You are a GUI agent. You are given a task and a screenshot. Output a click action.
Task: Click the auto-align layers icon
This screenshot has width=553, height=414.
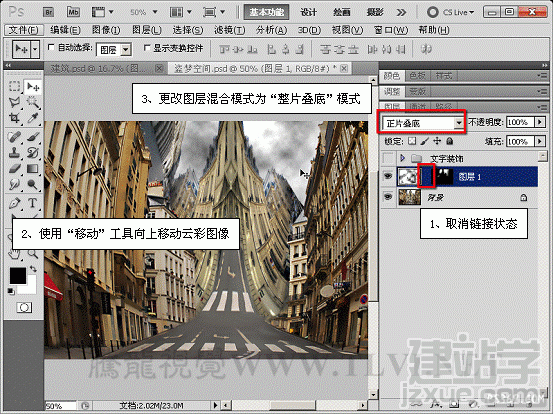click(426, 49)
